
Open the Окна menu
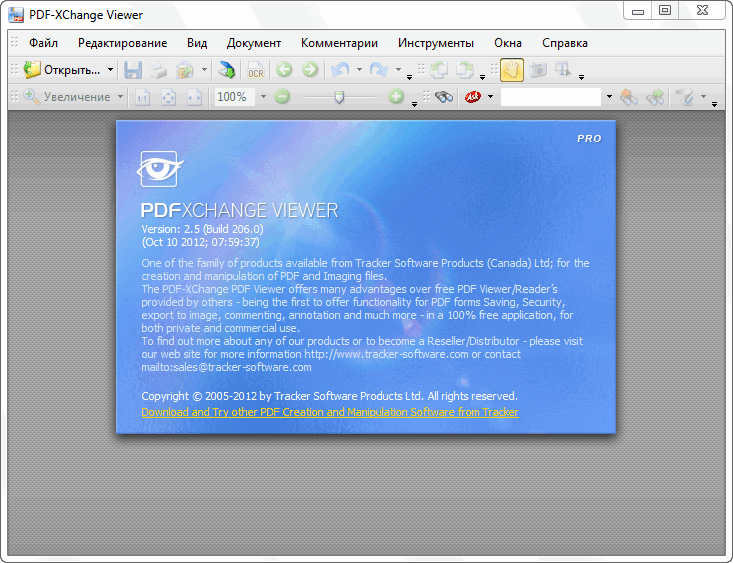[508, 43]
